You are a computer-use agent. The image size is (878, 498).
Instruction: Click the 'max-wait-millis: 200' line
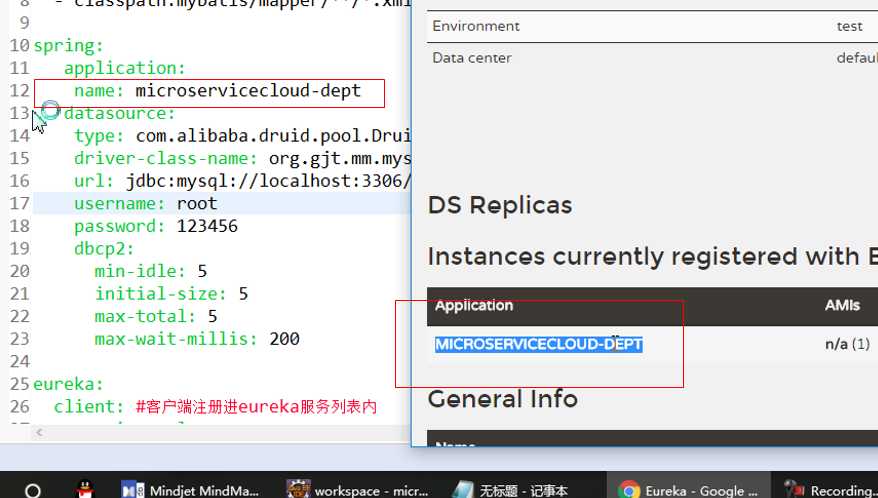197,339
